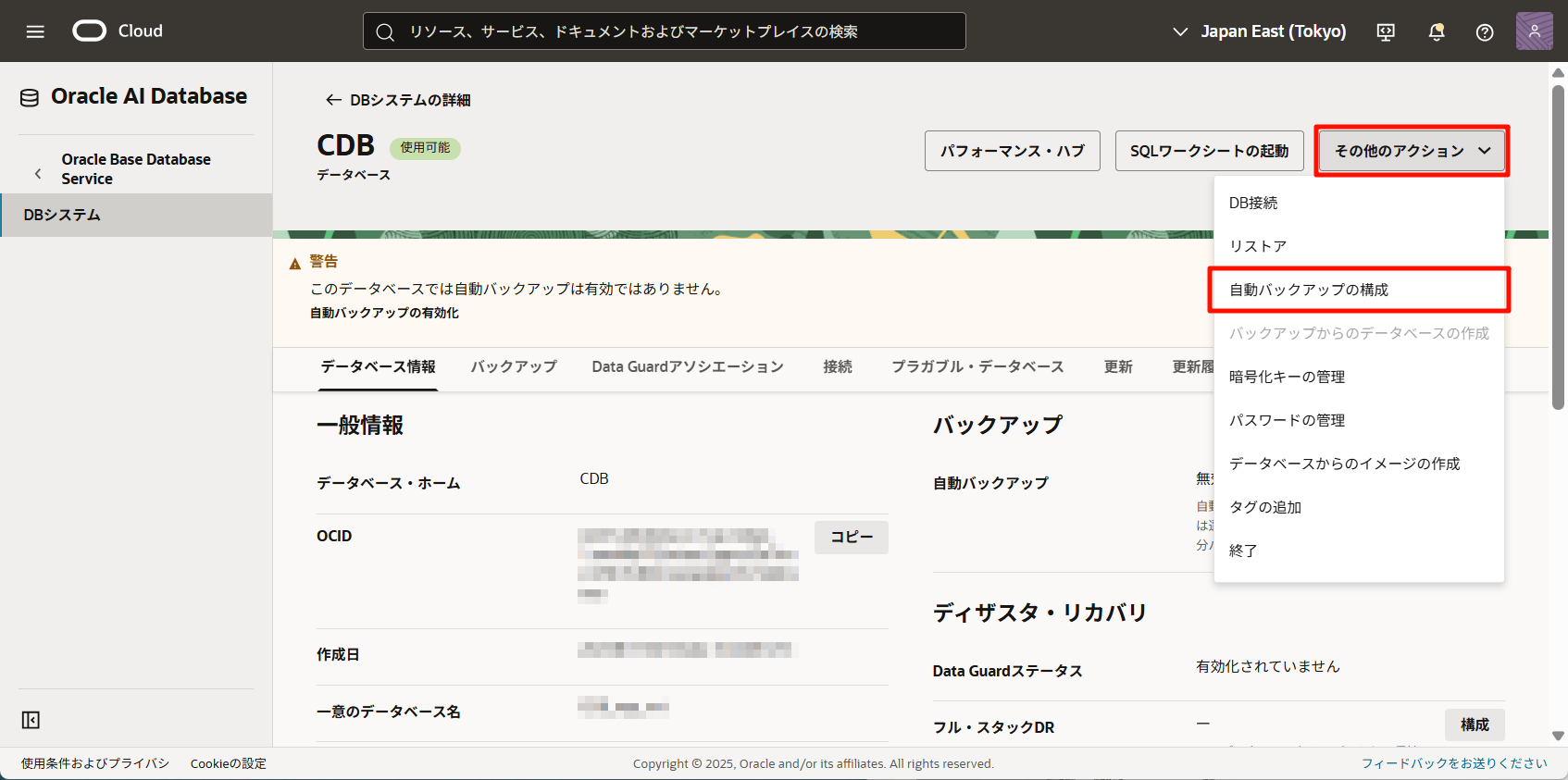Click the page vertical scrollbar thumb
The width and height of the screenshot is (1568, 780).
coord(1559,246)
